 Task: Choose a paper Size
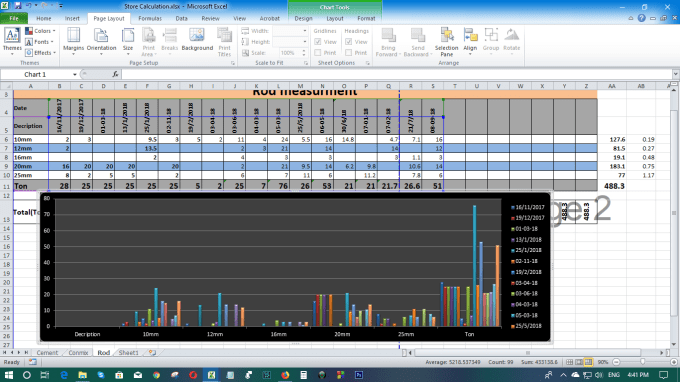128,42
